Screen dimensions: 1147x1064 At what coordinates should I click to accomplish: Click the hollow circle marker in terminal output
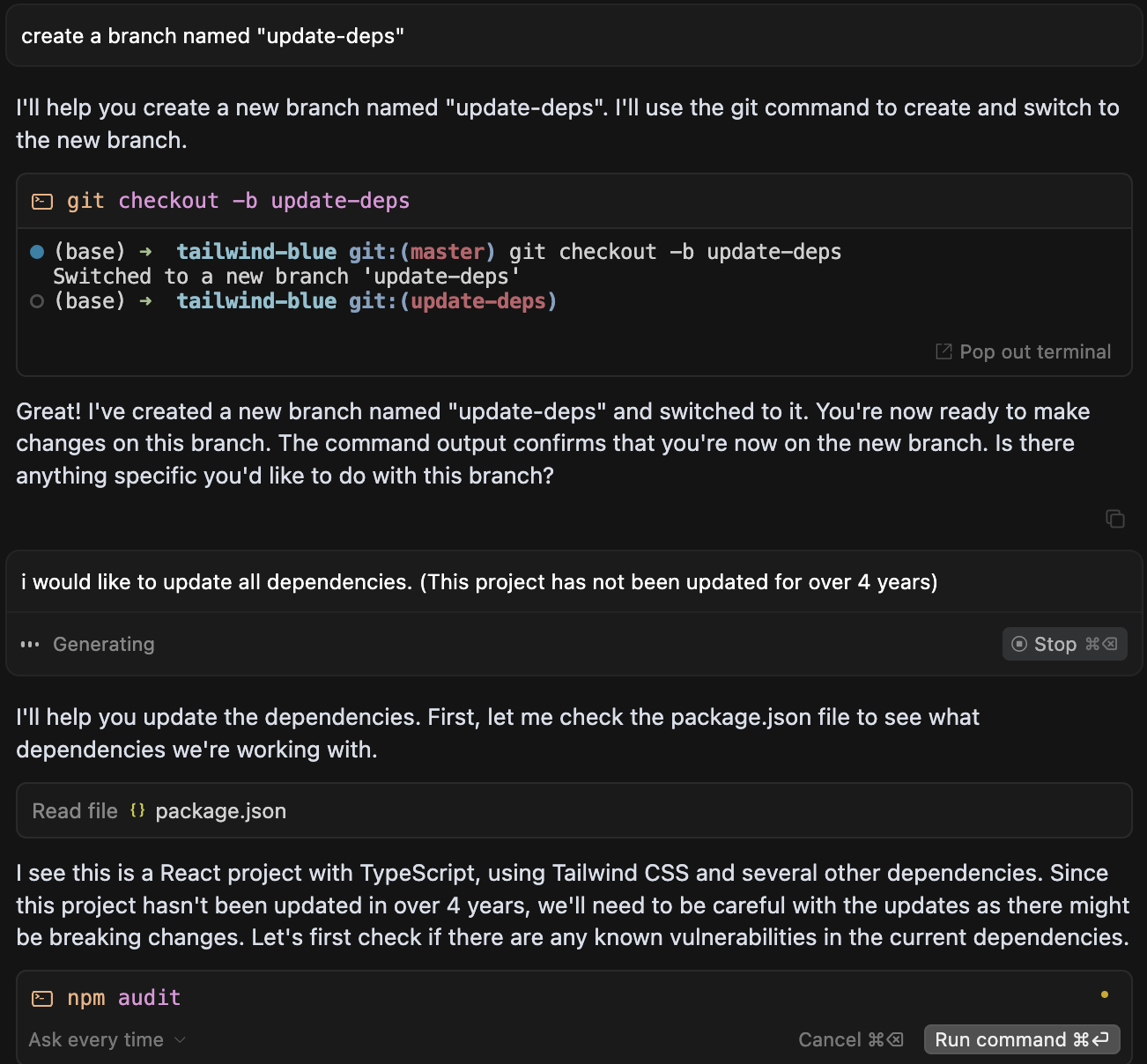click(x=37, y=301)
